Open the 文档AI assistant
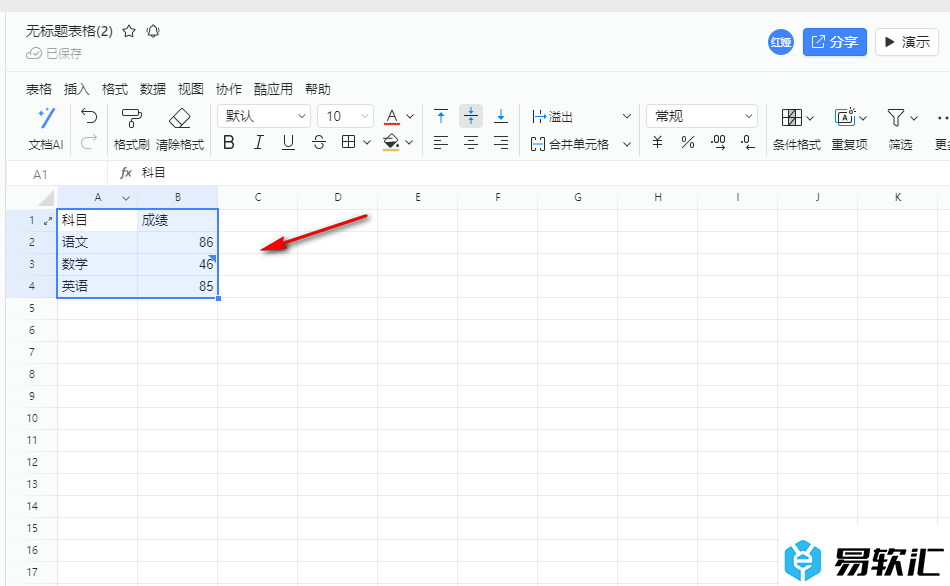Image resolution: width=950 pixels, height=586 pixels. [x=46, y=128]
